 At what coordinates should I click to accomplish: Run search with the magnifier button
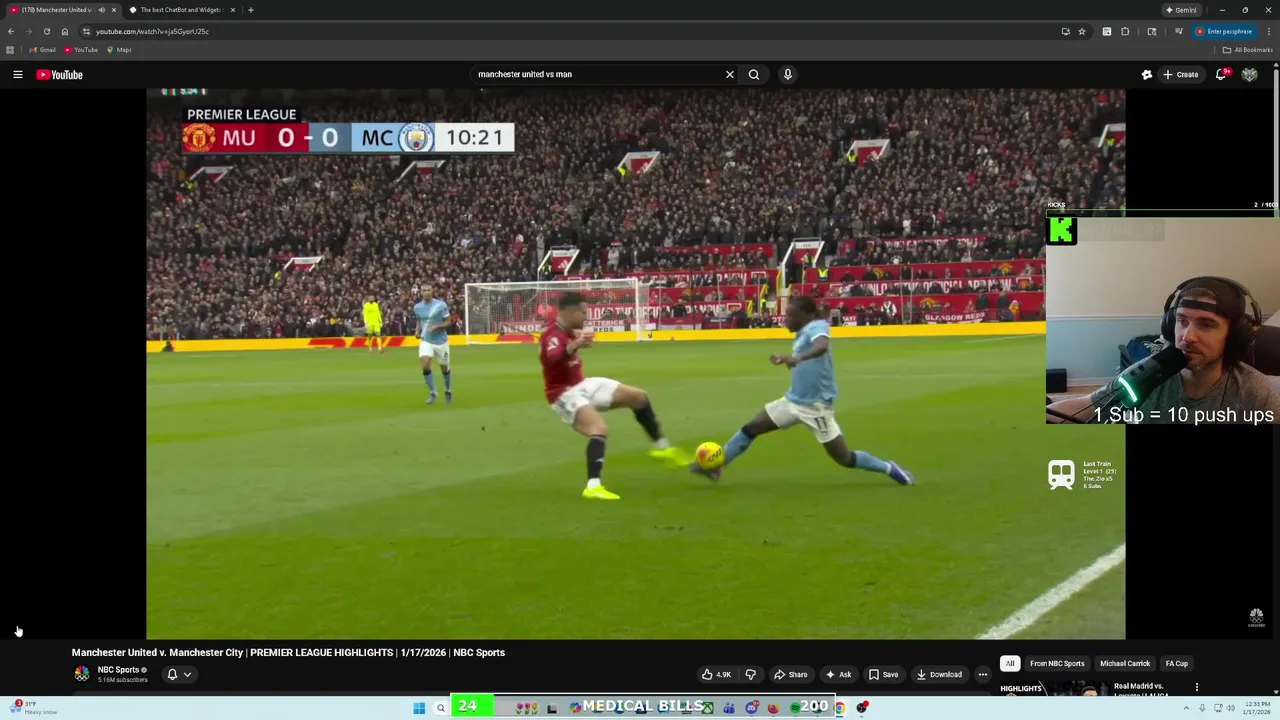tap(754, 74)
